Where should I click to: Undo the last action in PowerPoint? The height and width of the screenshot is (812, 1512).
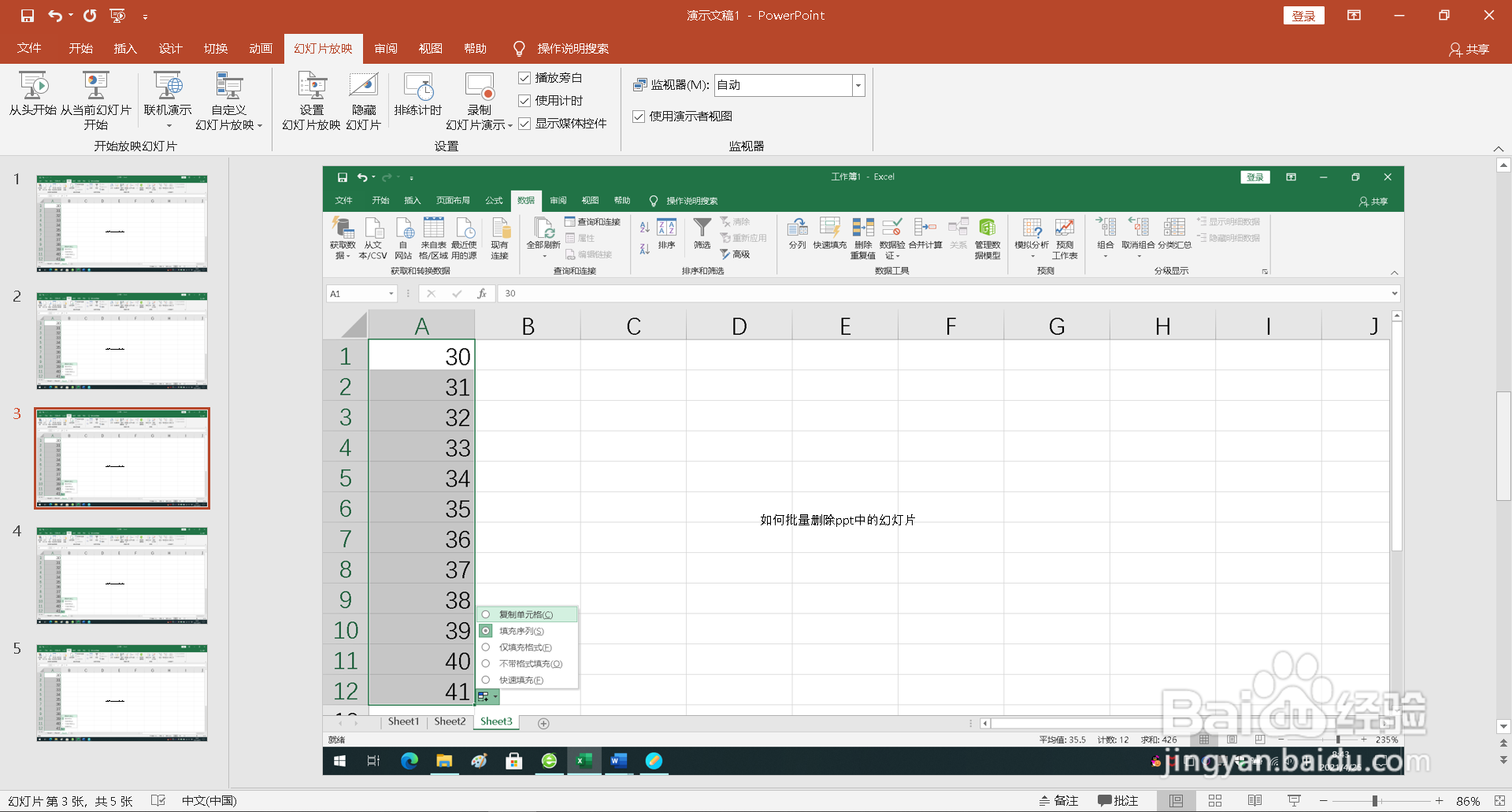click(x=54, y=16)
